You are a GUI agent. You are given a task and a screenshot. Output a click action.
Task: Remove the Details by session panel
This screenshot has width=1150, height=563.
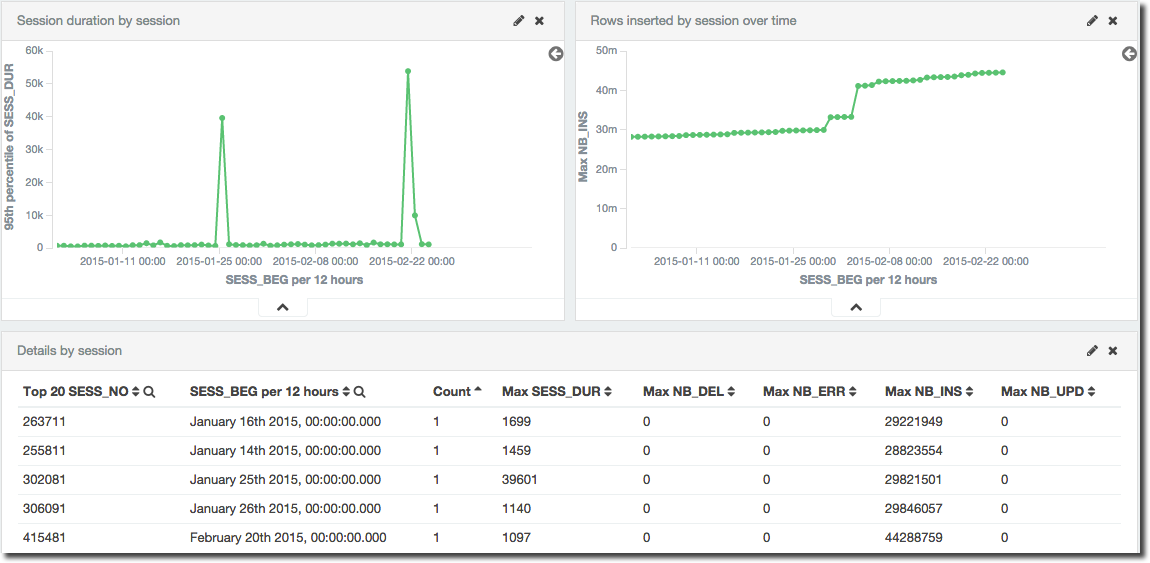tap(1113, 351)
